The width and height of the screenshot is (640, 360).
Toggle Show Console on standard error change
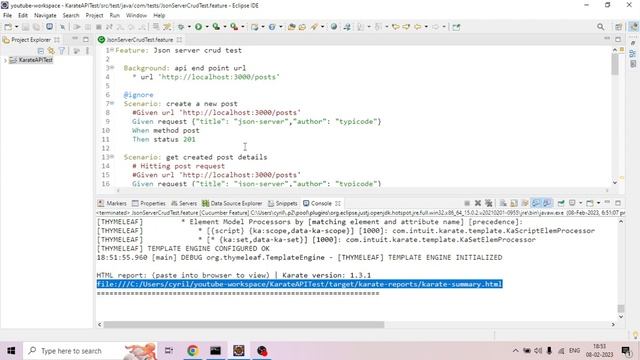(547, 203)
